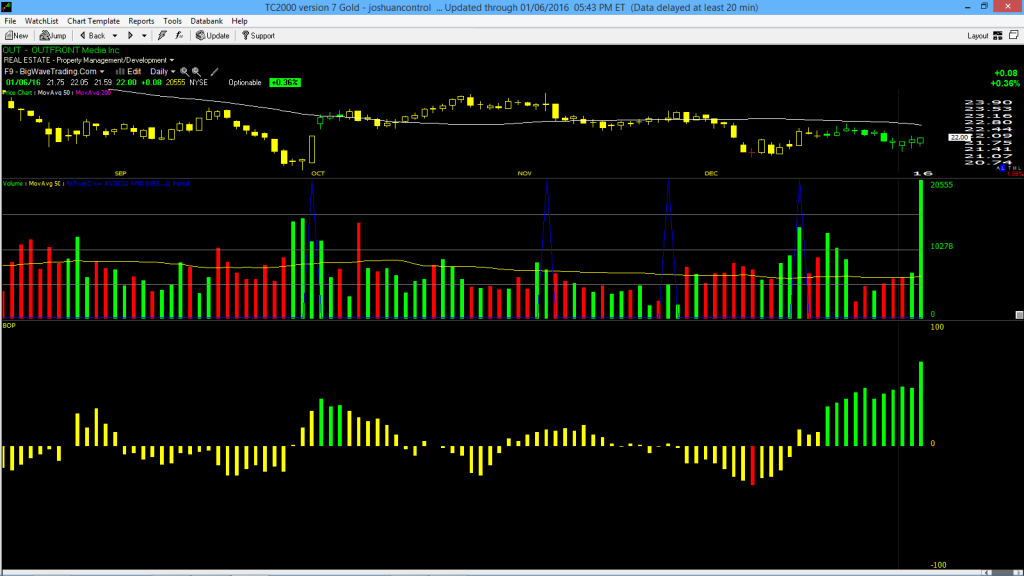Click the lightning bolt toolbar icon
Image resolution: width=1024 pixels, height=576 pixels.
tap(162, 35)
